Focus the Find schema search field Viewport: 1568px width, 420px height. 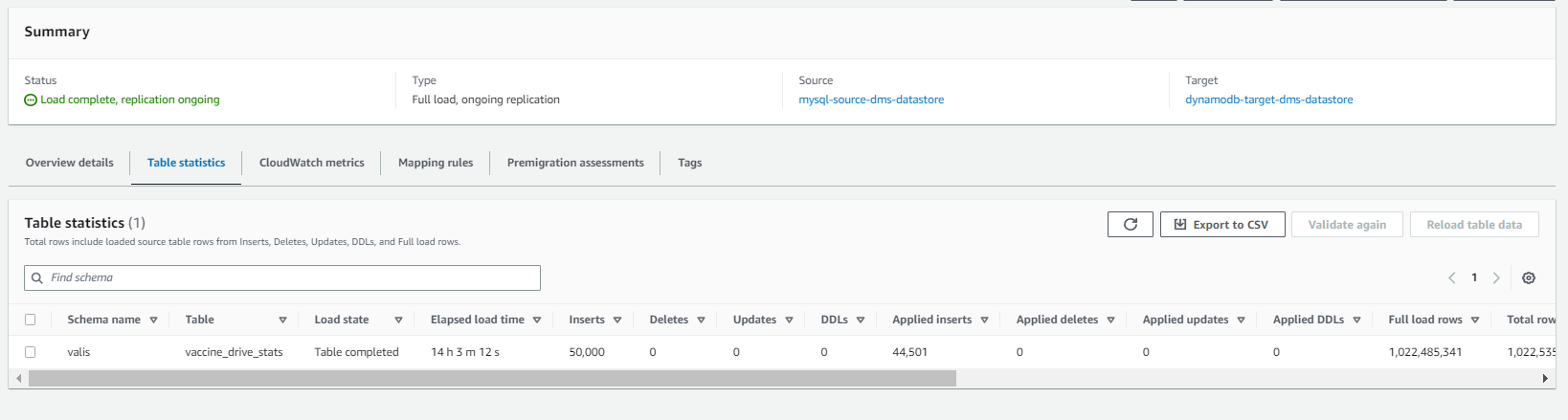[x=287, y=278]
